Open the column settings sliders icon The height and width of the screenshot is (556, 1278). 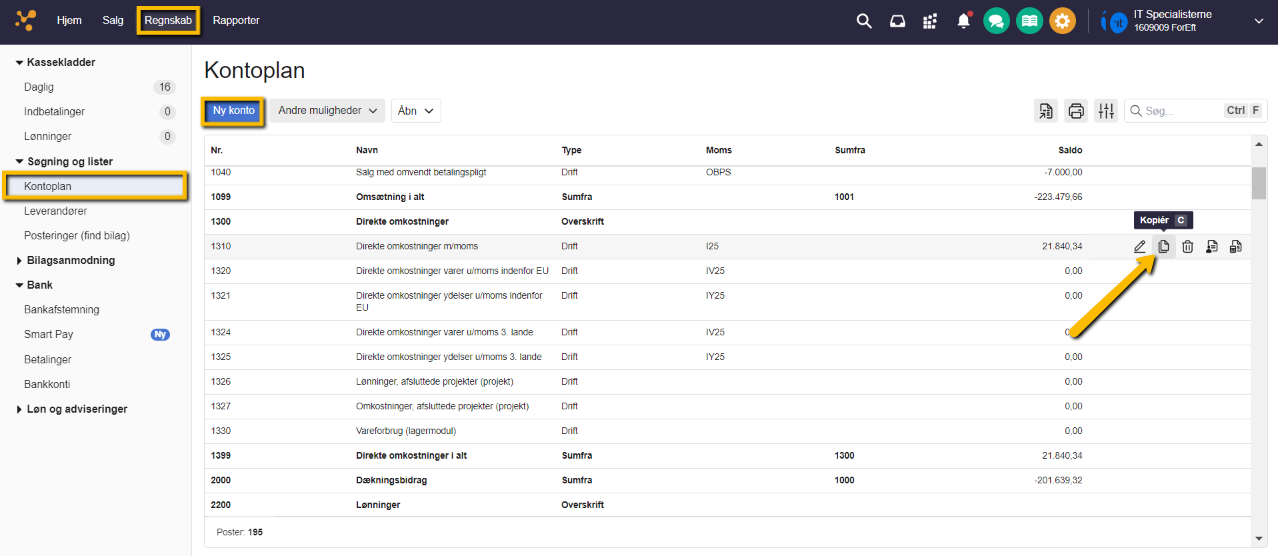[1105, 111]
